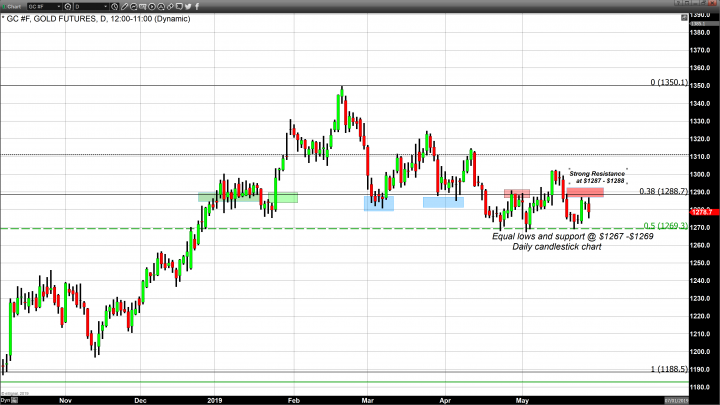The image size is (720, 405).
Task: Click the play replay icon
Action: [x=152, y=6]
